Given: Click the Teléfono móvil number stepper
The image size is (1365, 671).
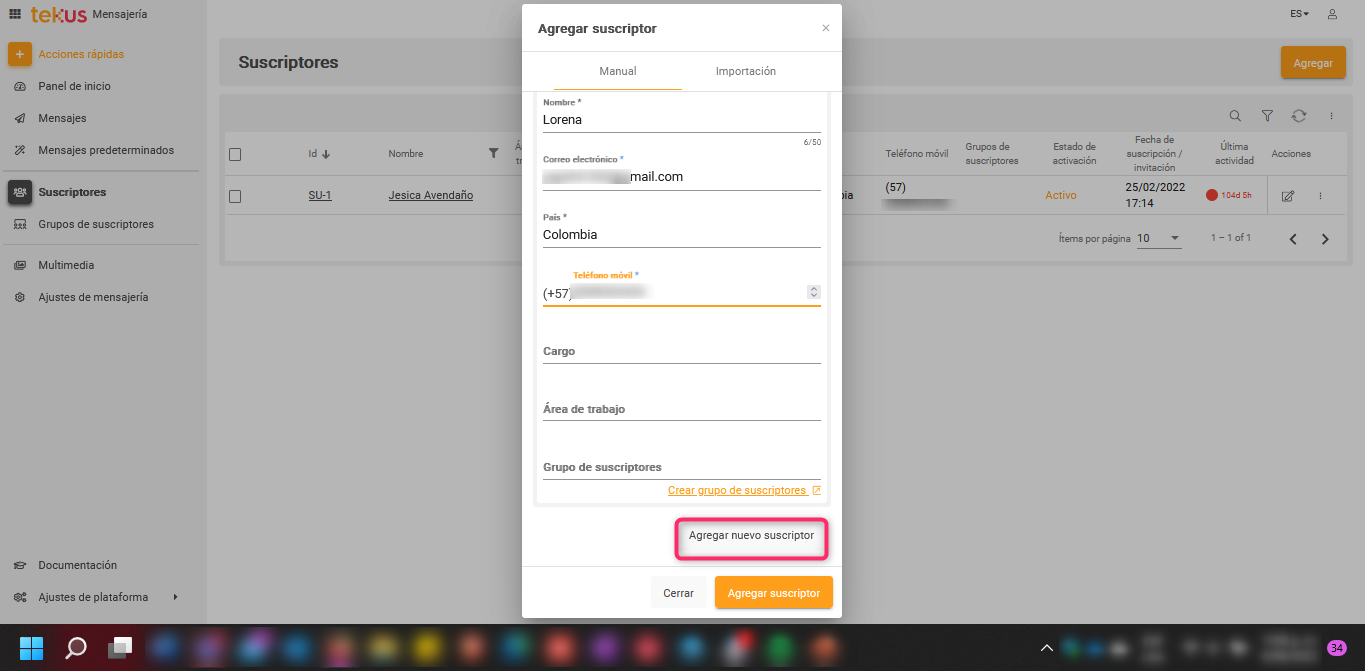Looking at the screenshot, I should pyautogui.click(x=814, y=292).
